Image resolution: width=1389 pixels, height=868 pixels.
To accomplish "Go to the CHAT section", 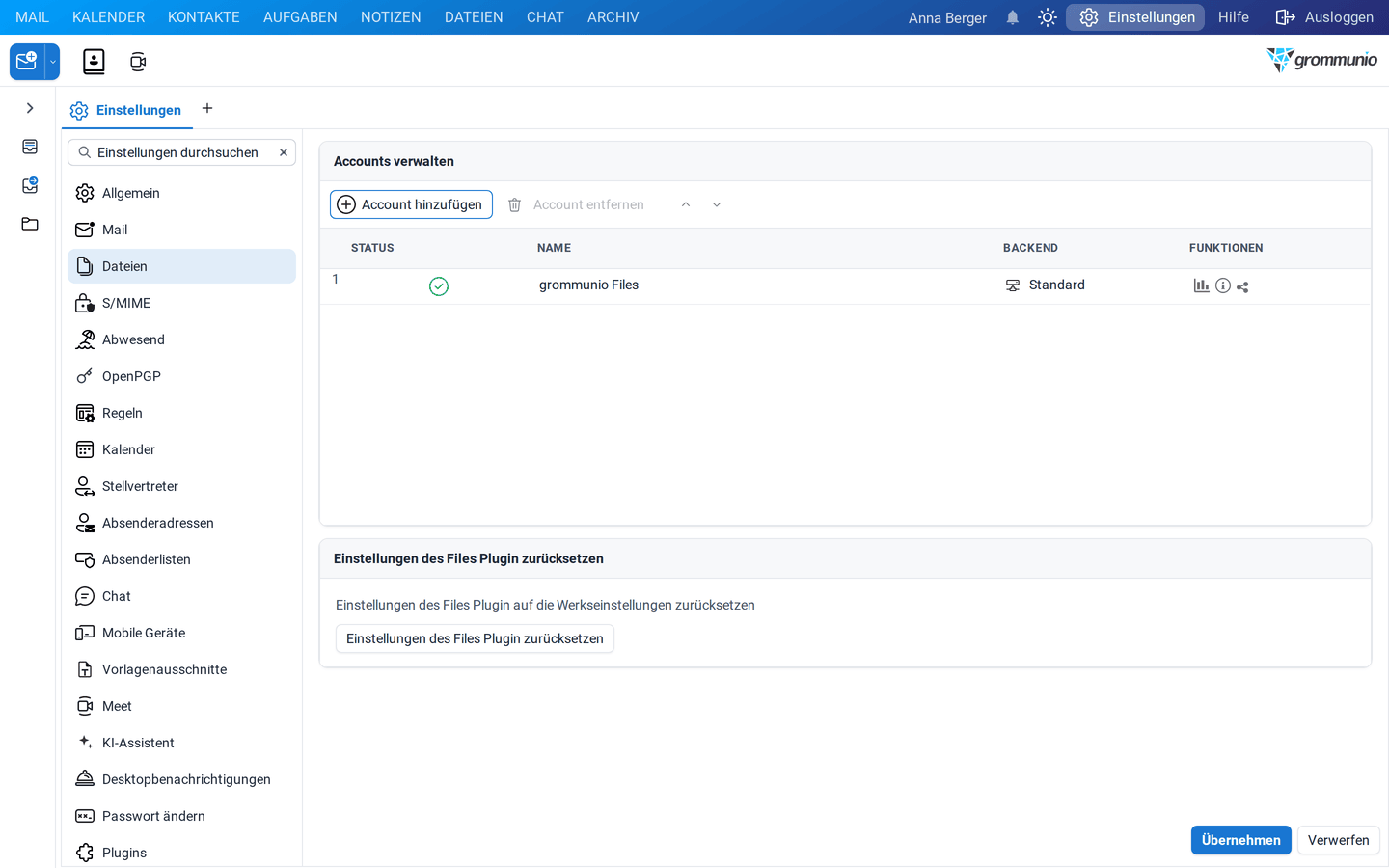I will coord(545,17).
